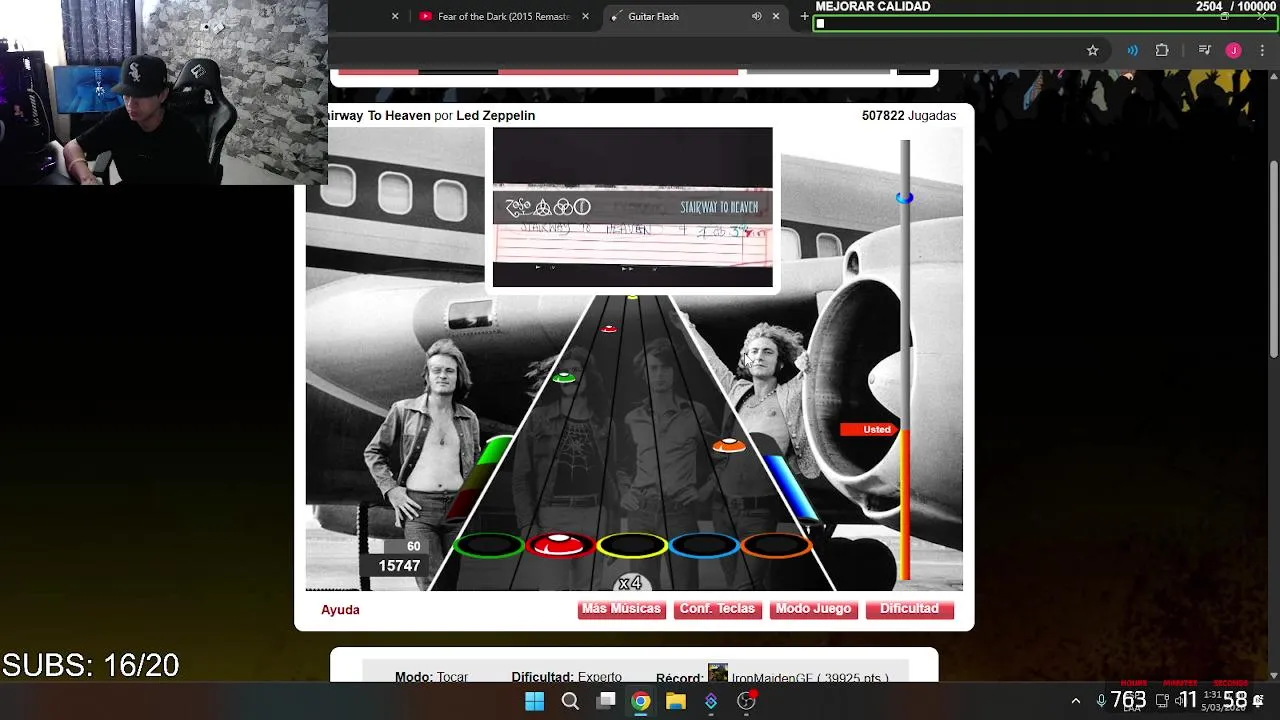
Task: Click the Modo: Tocar text
Action: [x=431, y=677]
